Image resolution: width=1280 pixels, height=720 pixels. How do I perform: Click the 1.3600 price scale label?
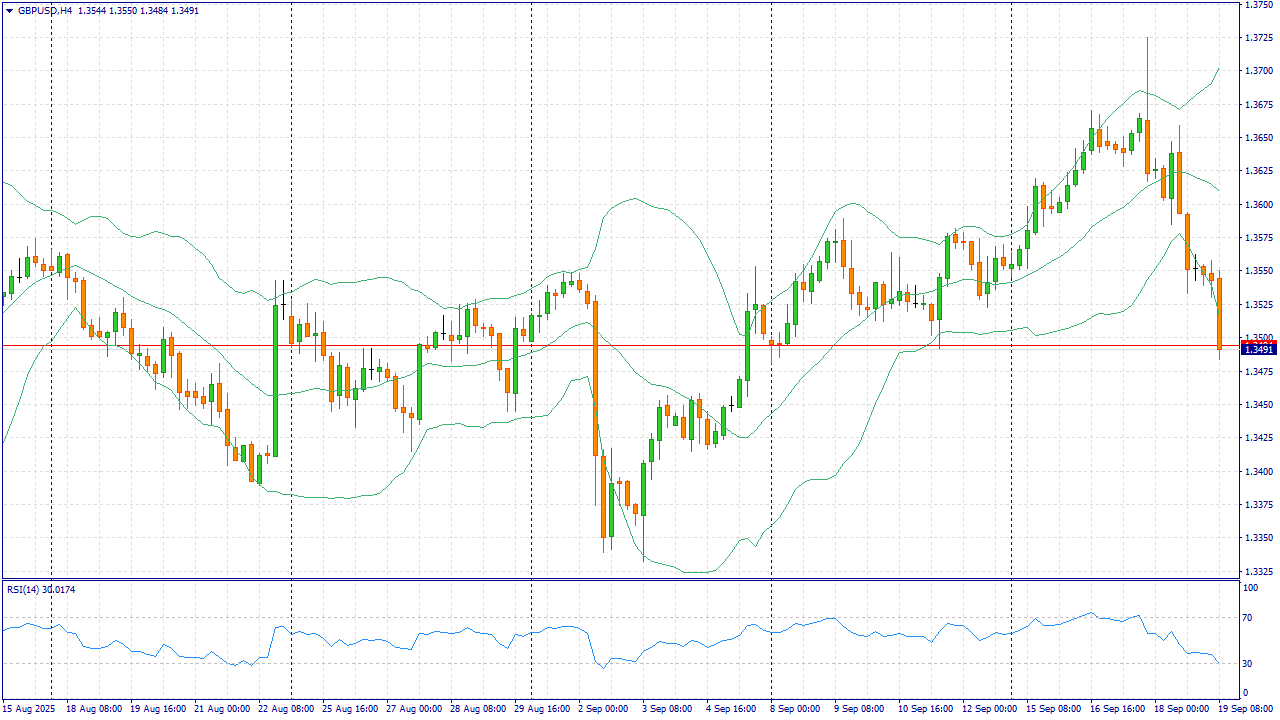[1258, 205]
